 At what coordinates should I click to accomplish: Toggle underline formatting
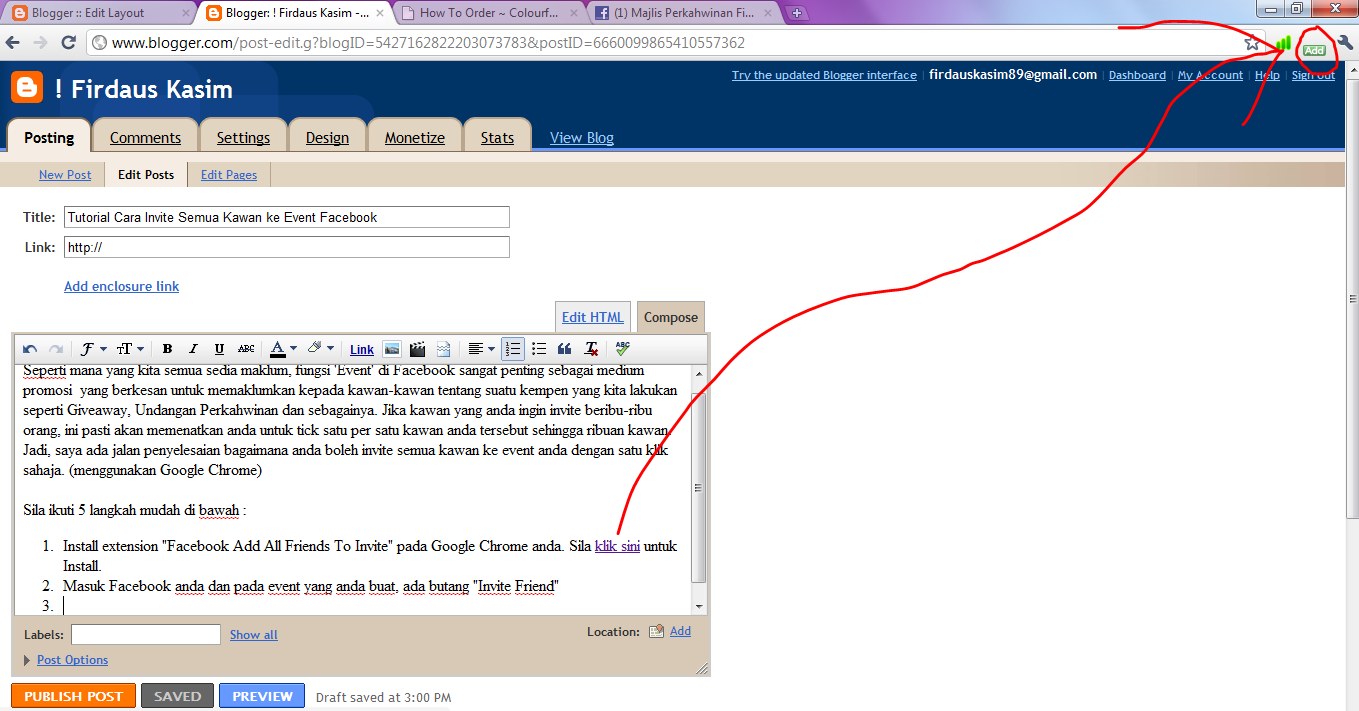tap(219, 349)
